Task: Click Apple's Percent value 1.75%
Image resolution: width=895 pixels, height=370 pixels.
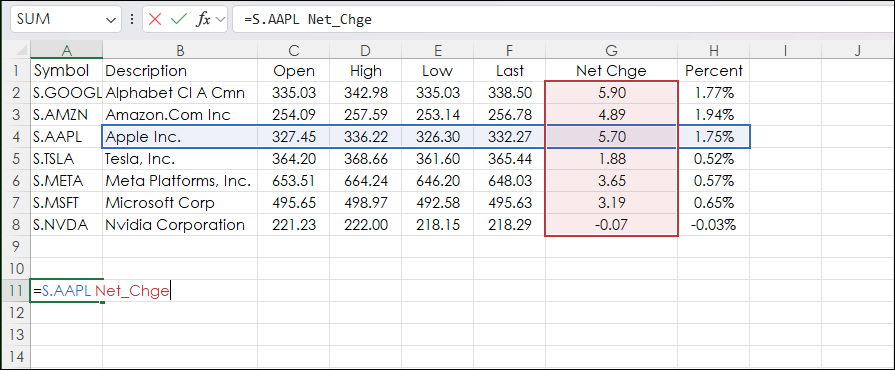Action: click(x=713, y=137)
